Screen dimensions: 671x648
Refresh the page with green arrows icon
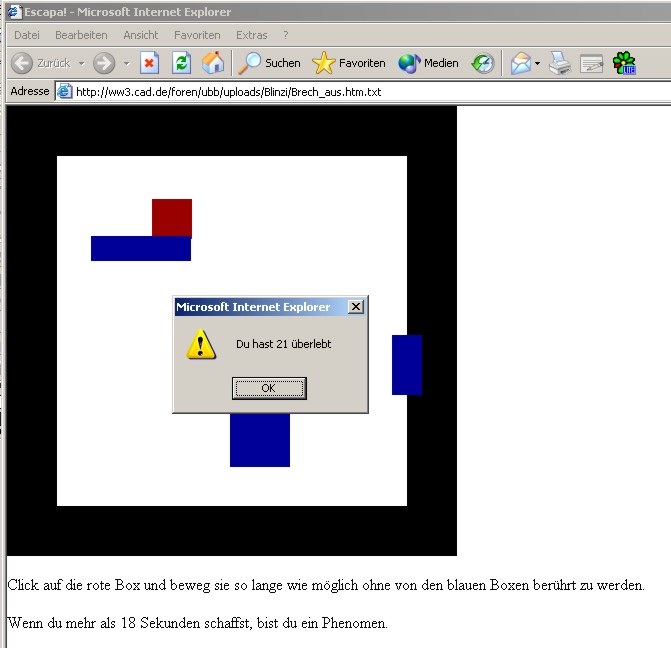181,63
